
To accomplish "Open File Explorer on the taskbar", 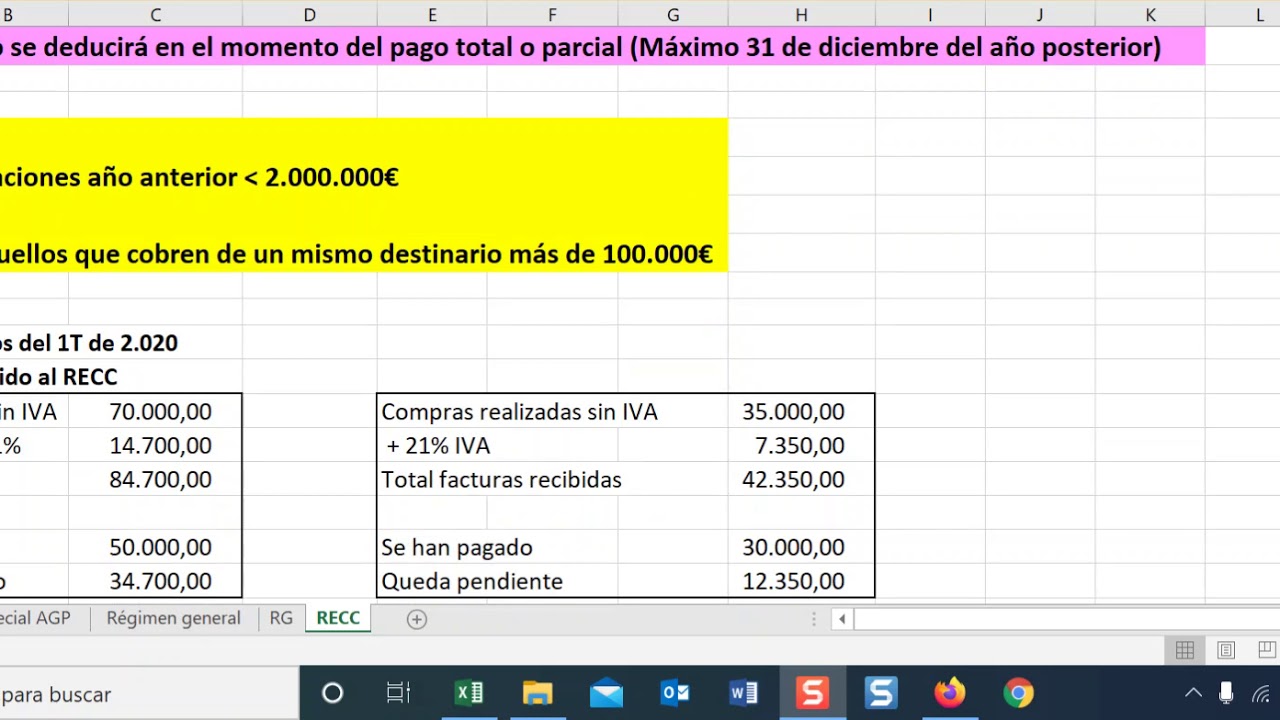I will click(x=537, y=693).
